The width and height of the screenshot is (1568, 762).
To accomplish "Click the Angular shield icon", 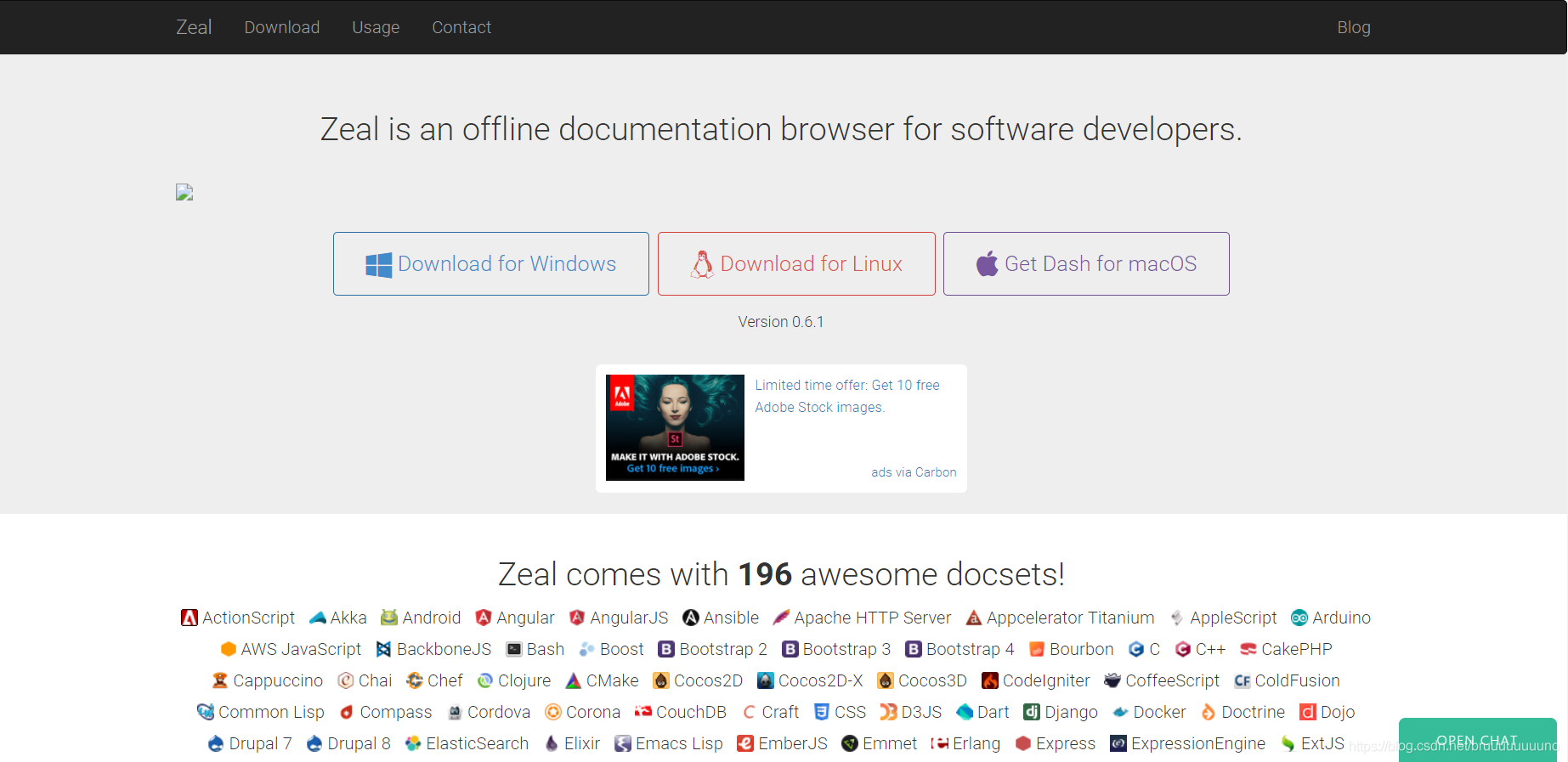I will (x=484, y=618).
